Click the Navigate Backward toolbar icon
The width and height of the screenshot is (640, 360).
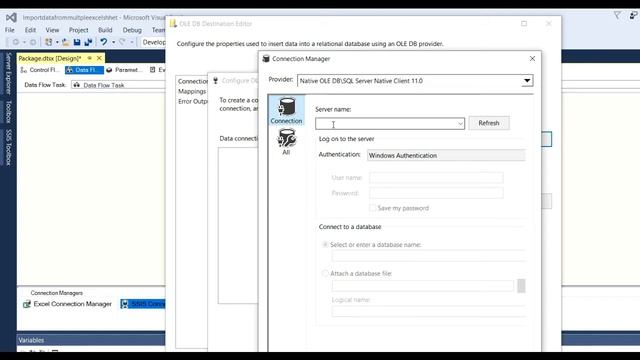(16, 42)
